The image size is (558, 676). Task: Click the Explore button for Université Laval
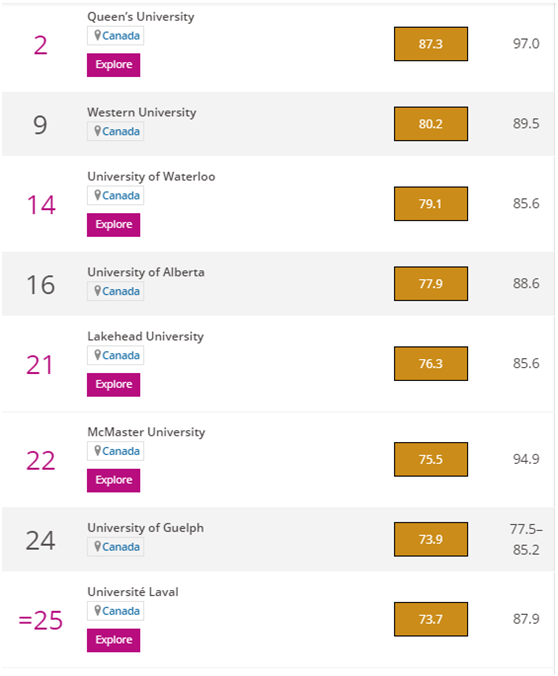(x=113, y=641)
